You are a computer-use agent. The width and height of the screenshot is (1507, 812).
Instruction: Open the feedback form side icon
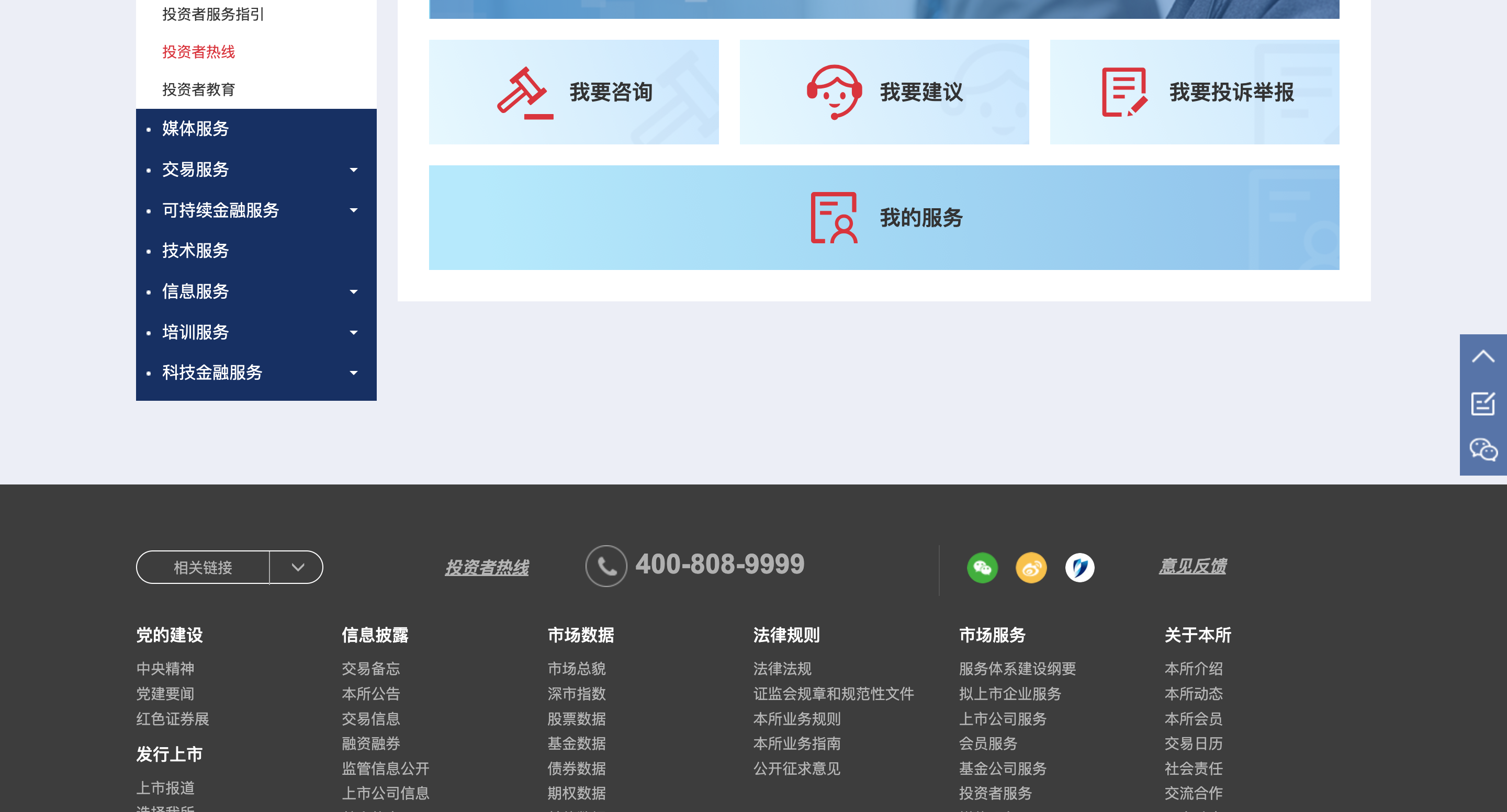[1482, 404]
